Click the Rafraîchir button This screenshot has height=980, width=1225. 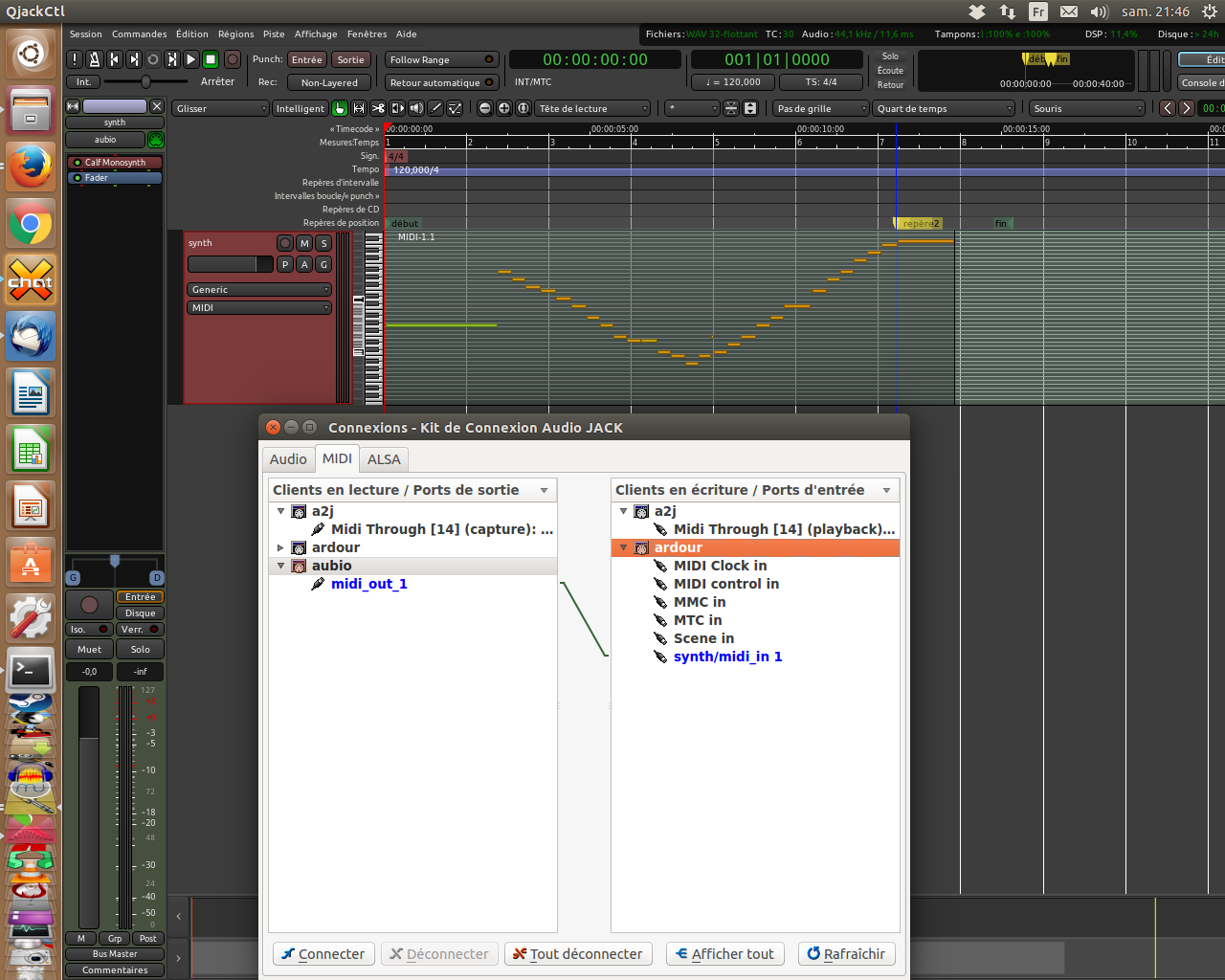(846, 954)
